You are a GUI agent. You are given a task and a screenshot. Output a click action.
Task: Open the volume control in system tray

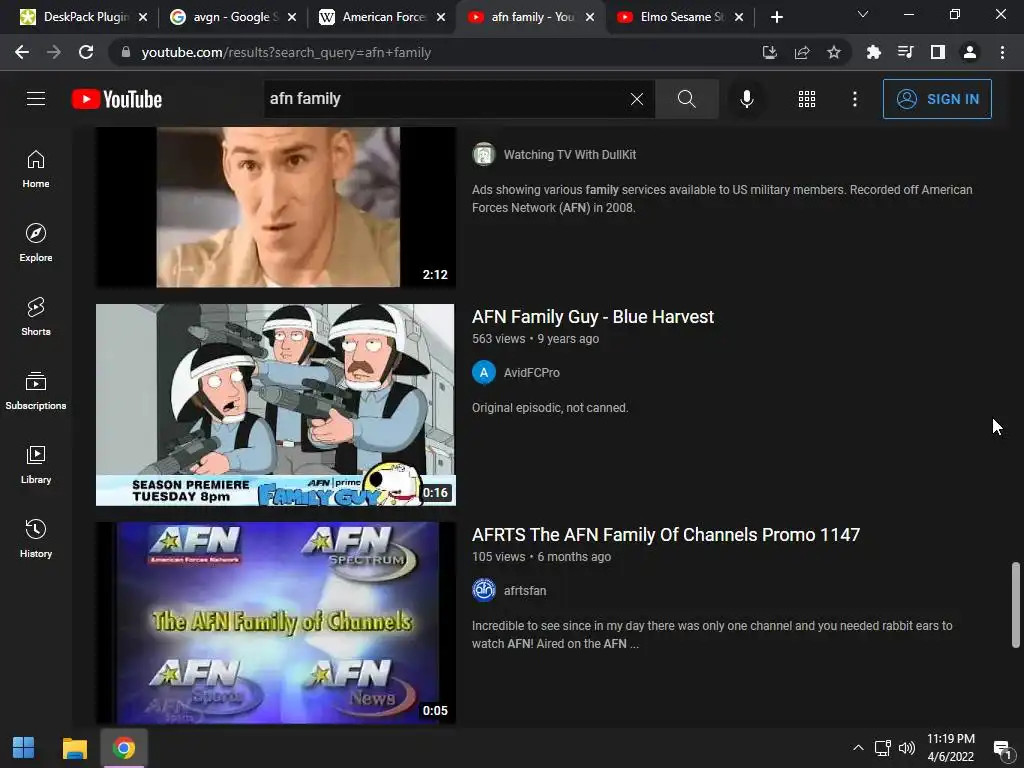point(906,748)
